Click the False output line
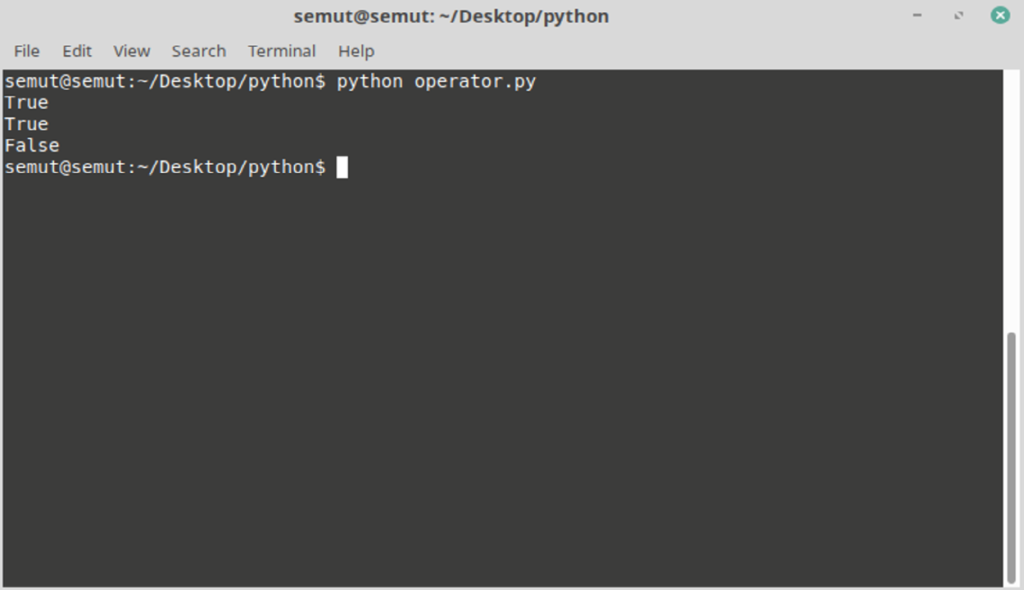This screenshot has width=1024, height=590. tap(31, 144)
